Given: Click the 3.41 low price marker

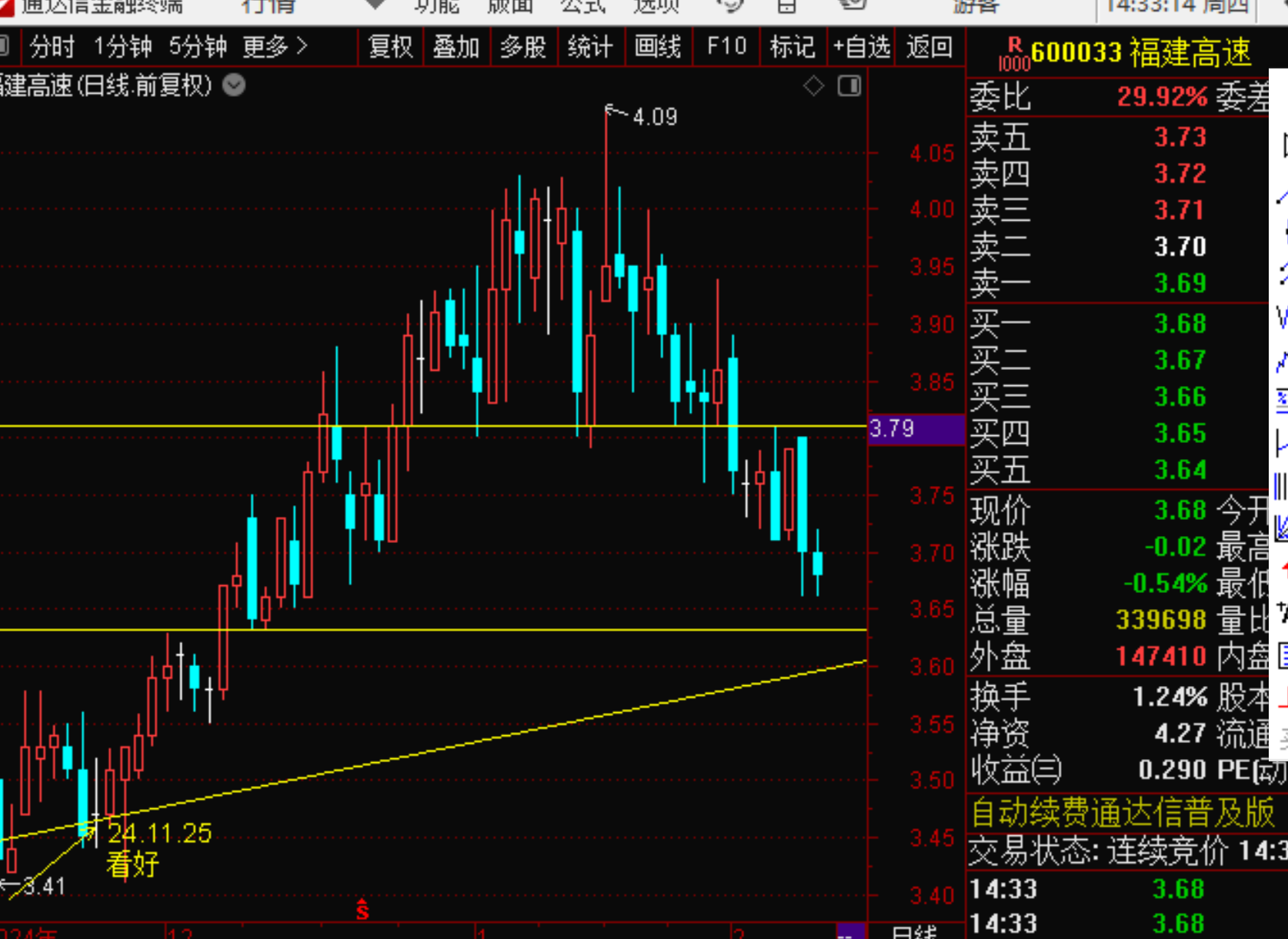Looking at the screenshot, I should click(43, 886).
